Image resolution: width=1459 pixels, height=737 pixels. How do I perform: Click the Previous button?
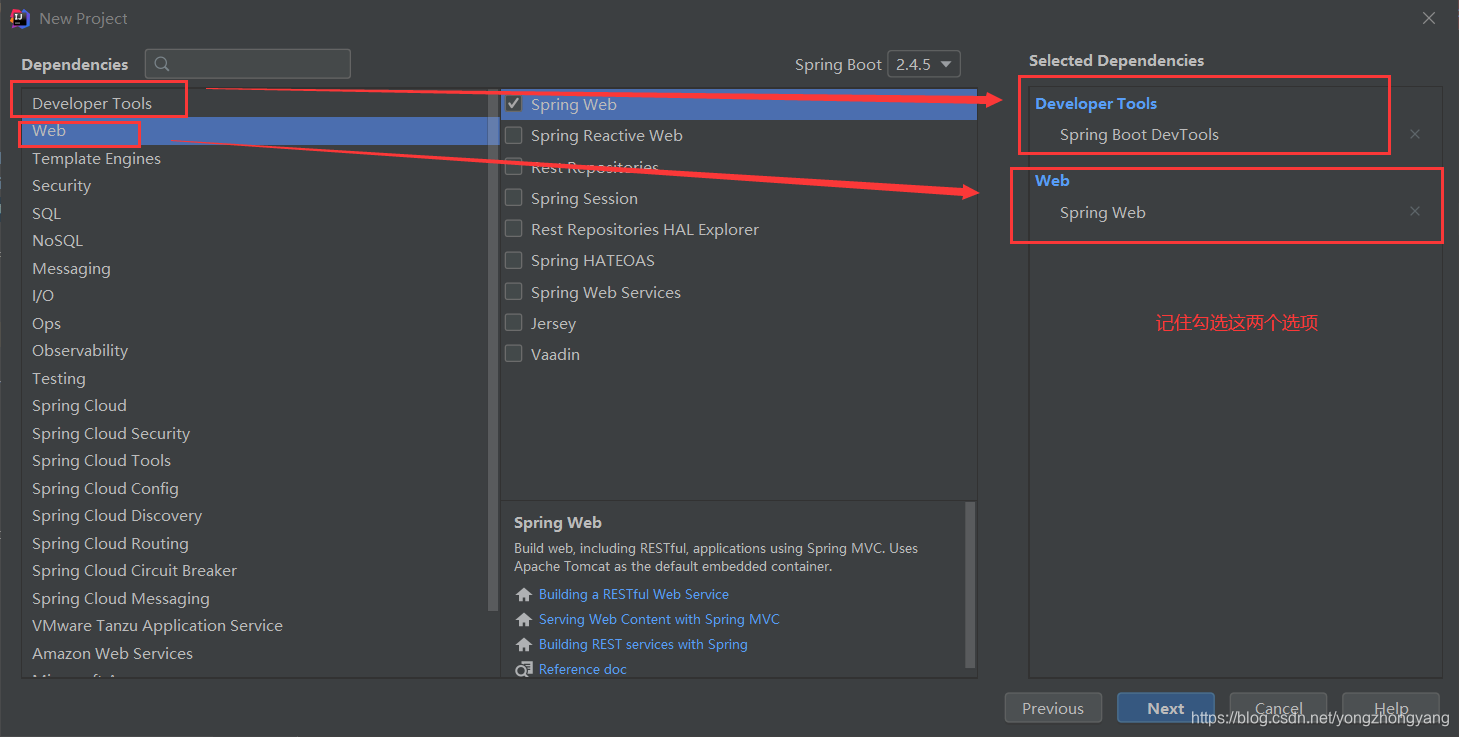click(1053, 708)
